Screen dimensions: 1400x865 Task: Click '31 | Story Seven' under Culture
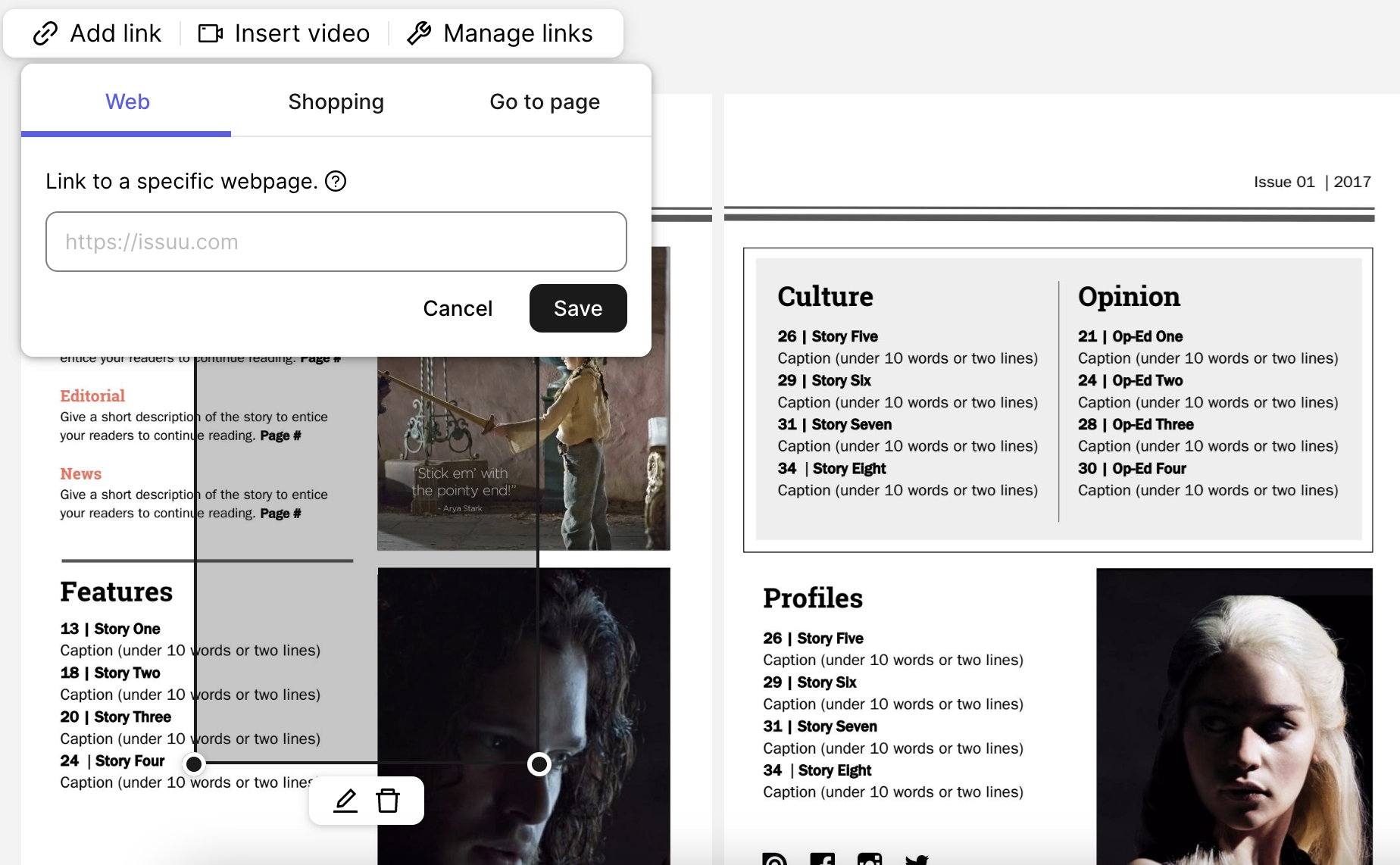click(834, 424)
